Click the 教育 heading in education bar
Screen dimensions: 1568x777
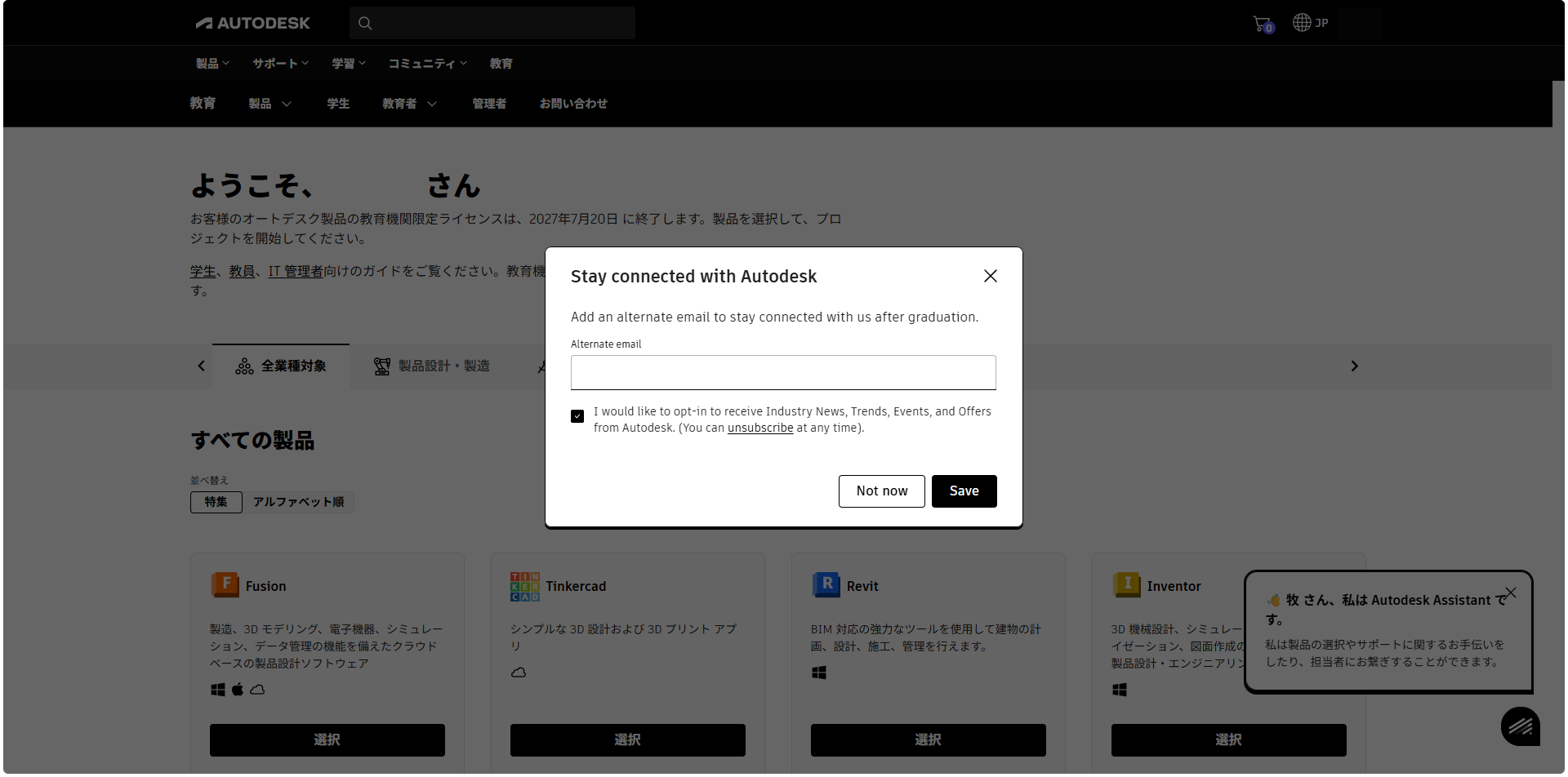pos(203,104)
